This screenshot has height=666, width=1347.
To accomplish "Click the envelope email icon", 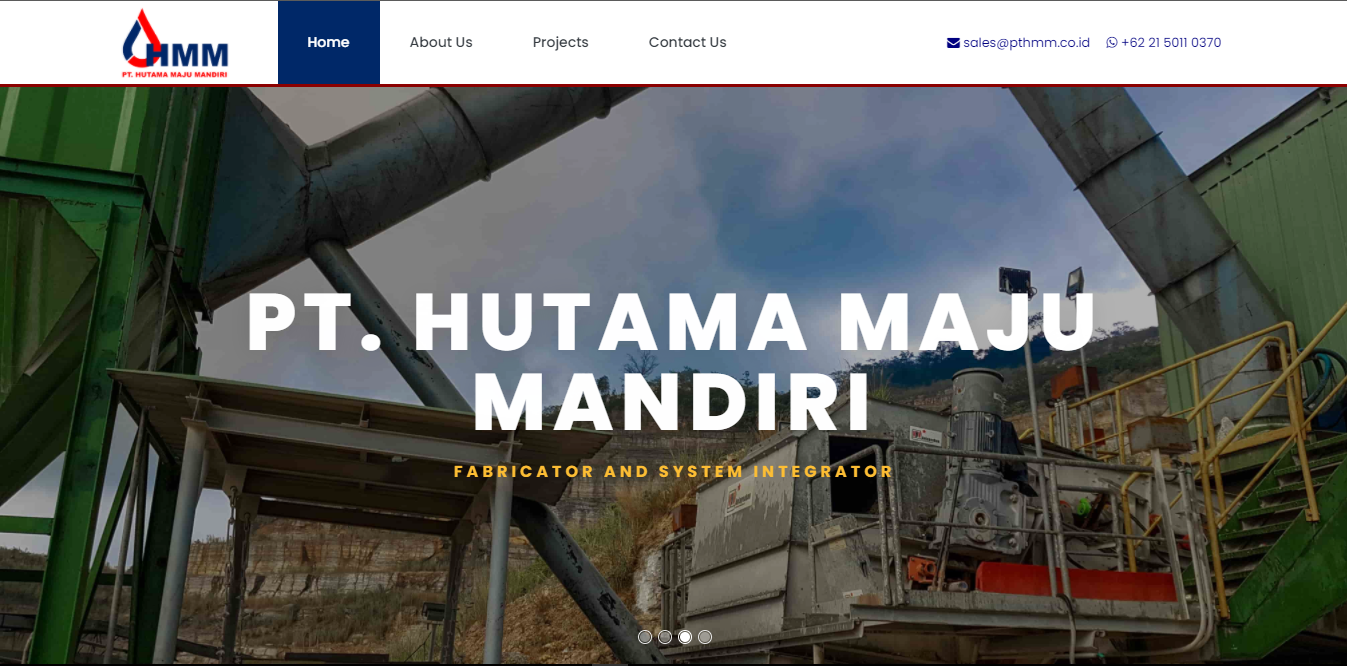I will (953, 43).
